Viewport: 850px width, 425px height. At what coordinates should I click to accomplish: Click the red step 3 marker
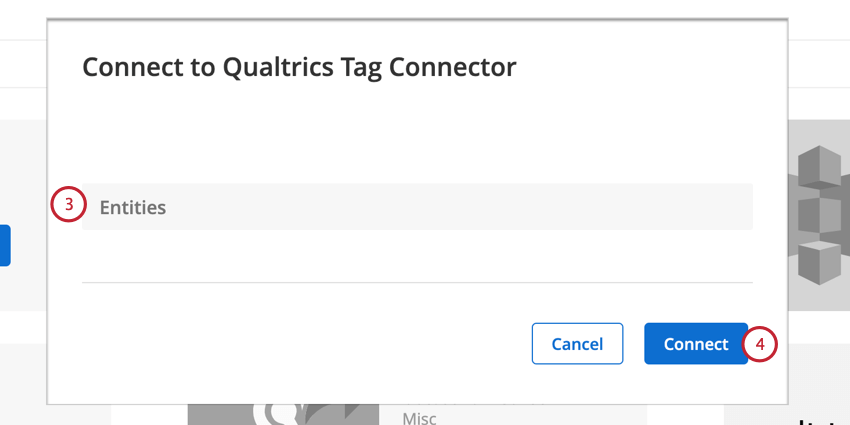pyautogui.click(x=68, y=204)
